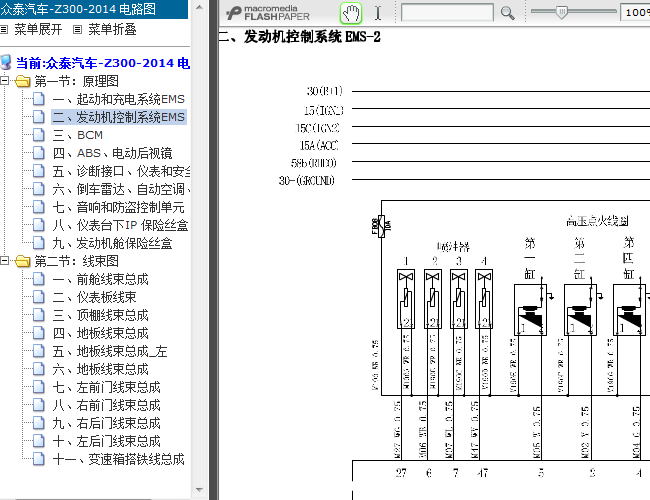This screenshot has height=500, width=650.
Task: Open 十一、变速箱搭铁线总成 page
Action: point(119,459)
